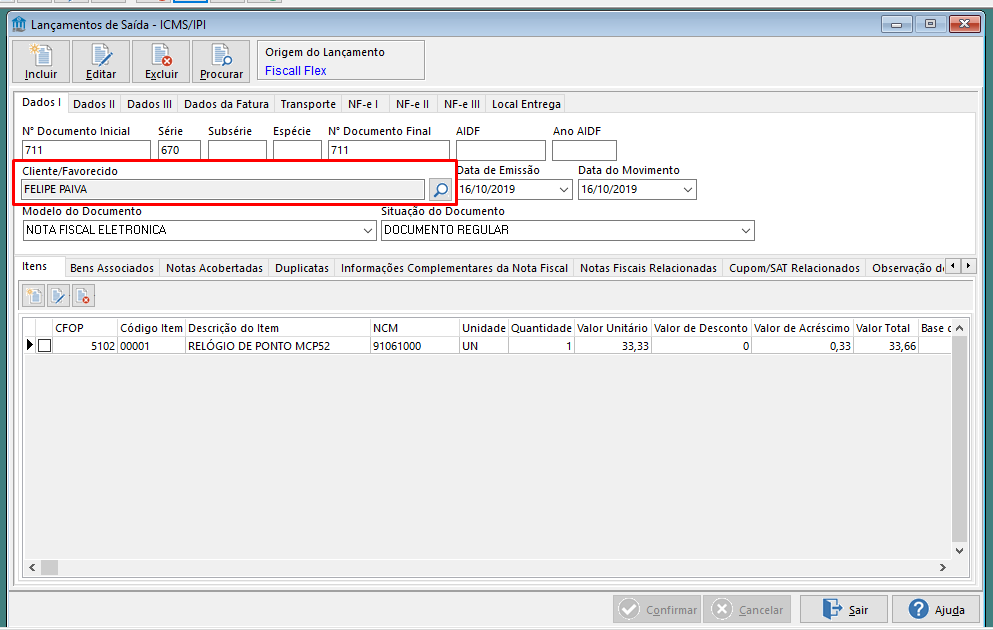Click the Editar toolbar button

(101, 61)
